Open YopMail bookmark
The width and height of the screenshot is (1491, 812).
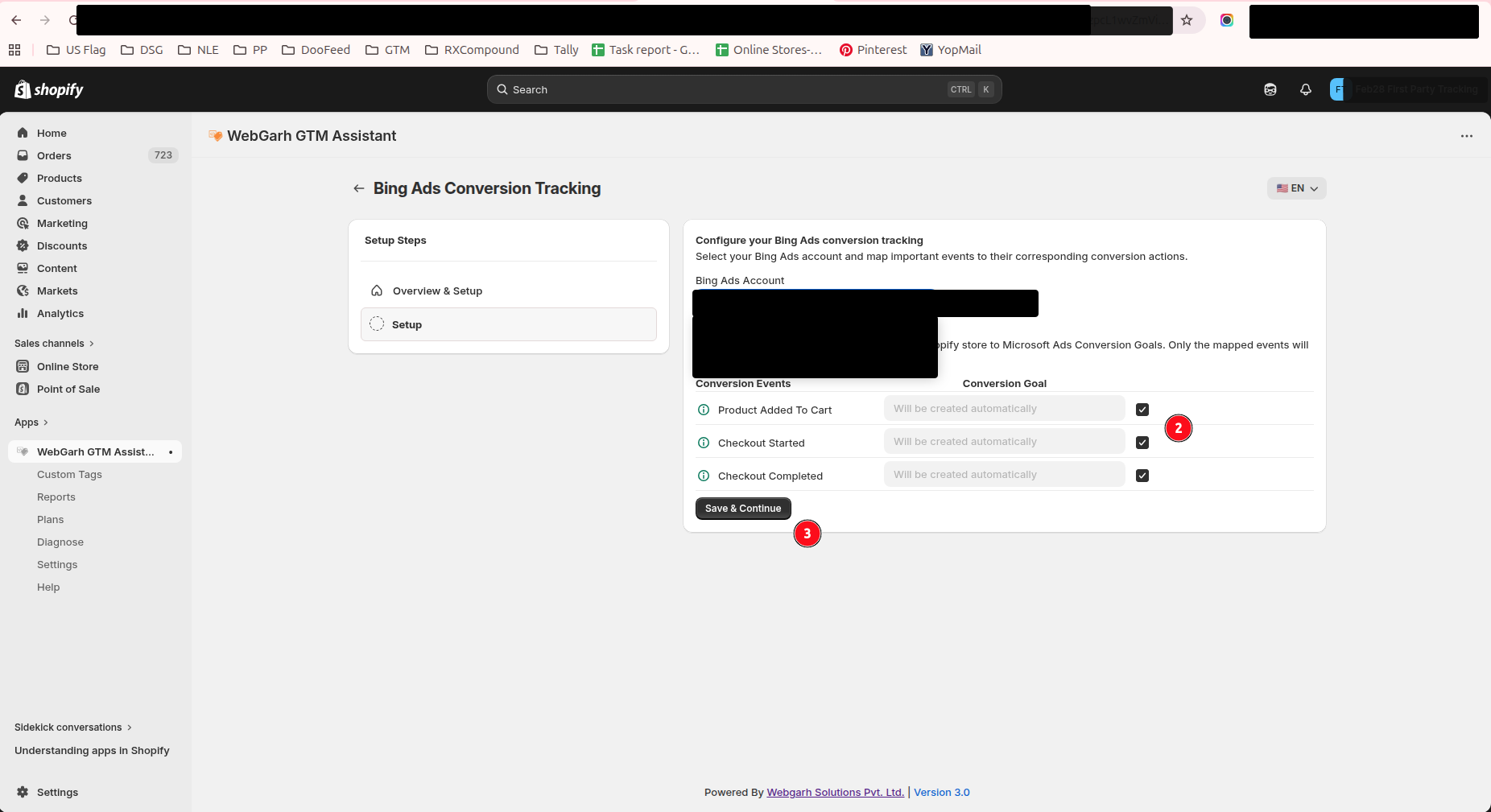pos(951,50)
